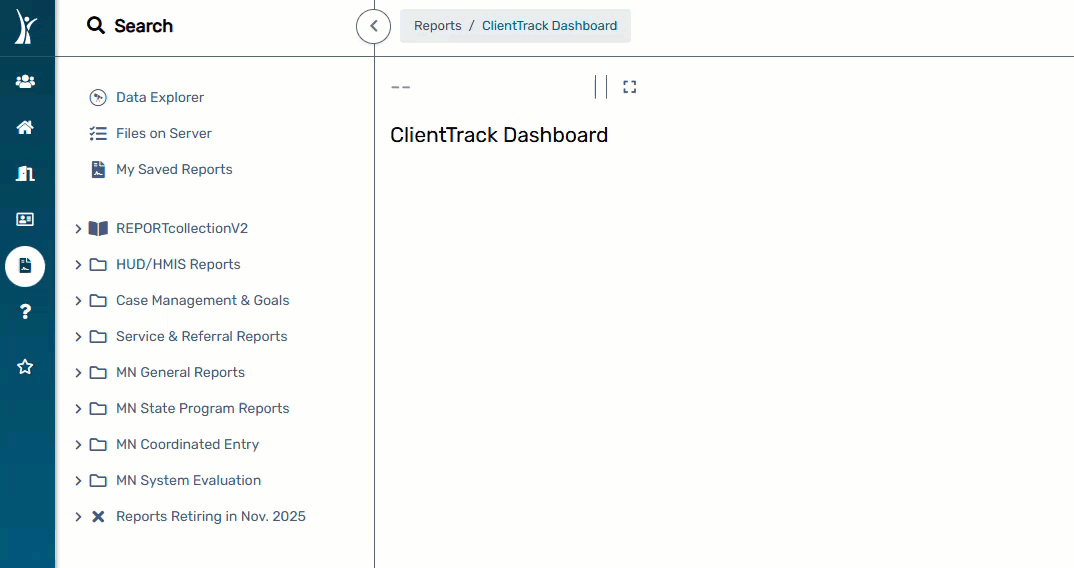This screenshot has height=568, width=1074.
Task: Click the REPORTcollectionV2 book icon
Action: [x=98, y=228]
